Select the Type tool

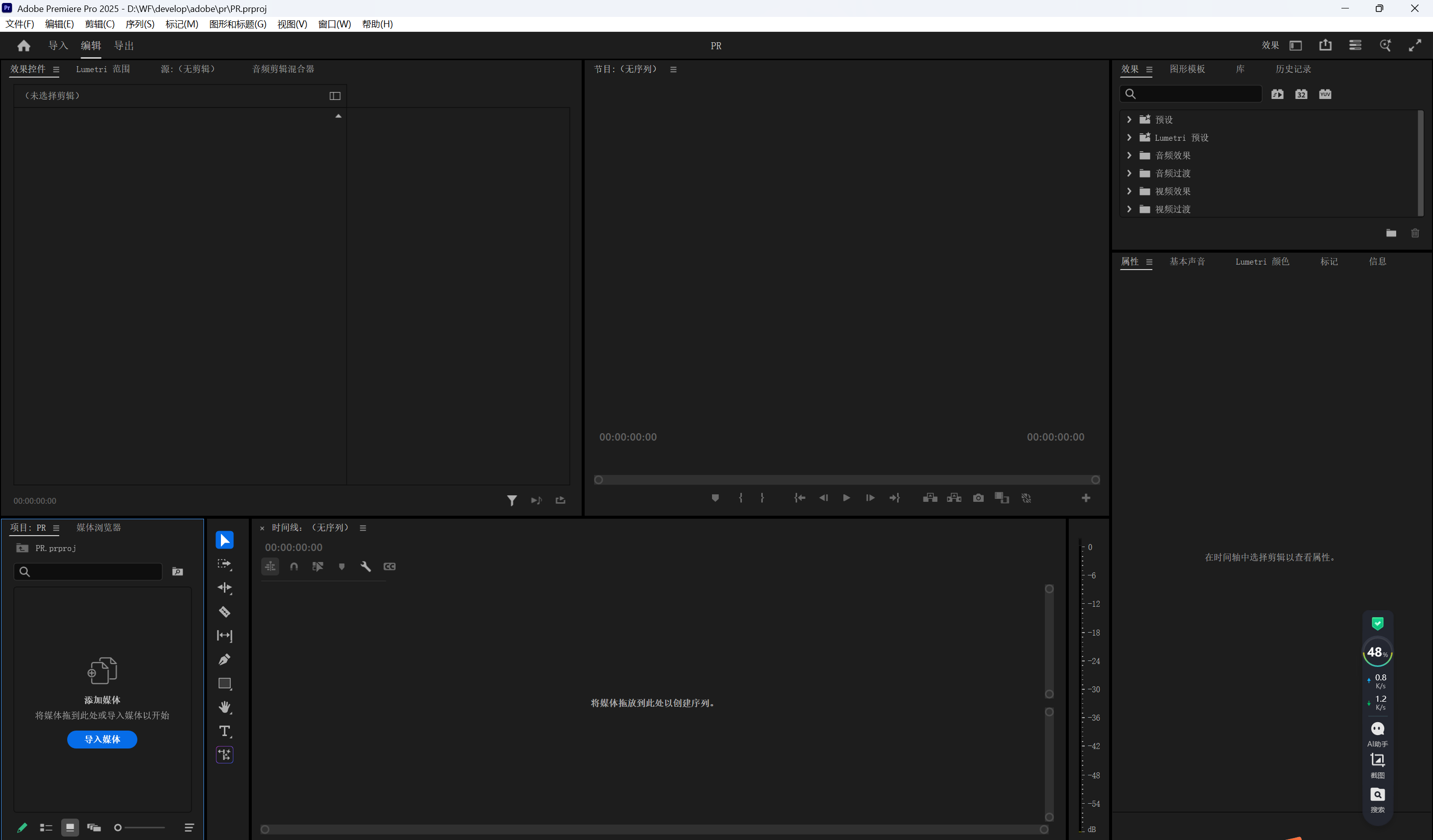tap(224, 731)
